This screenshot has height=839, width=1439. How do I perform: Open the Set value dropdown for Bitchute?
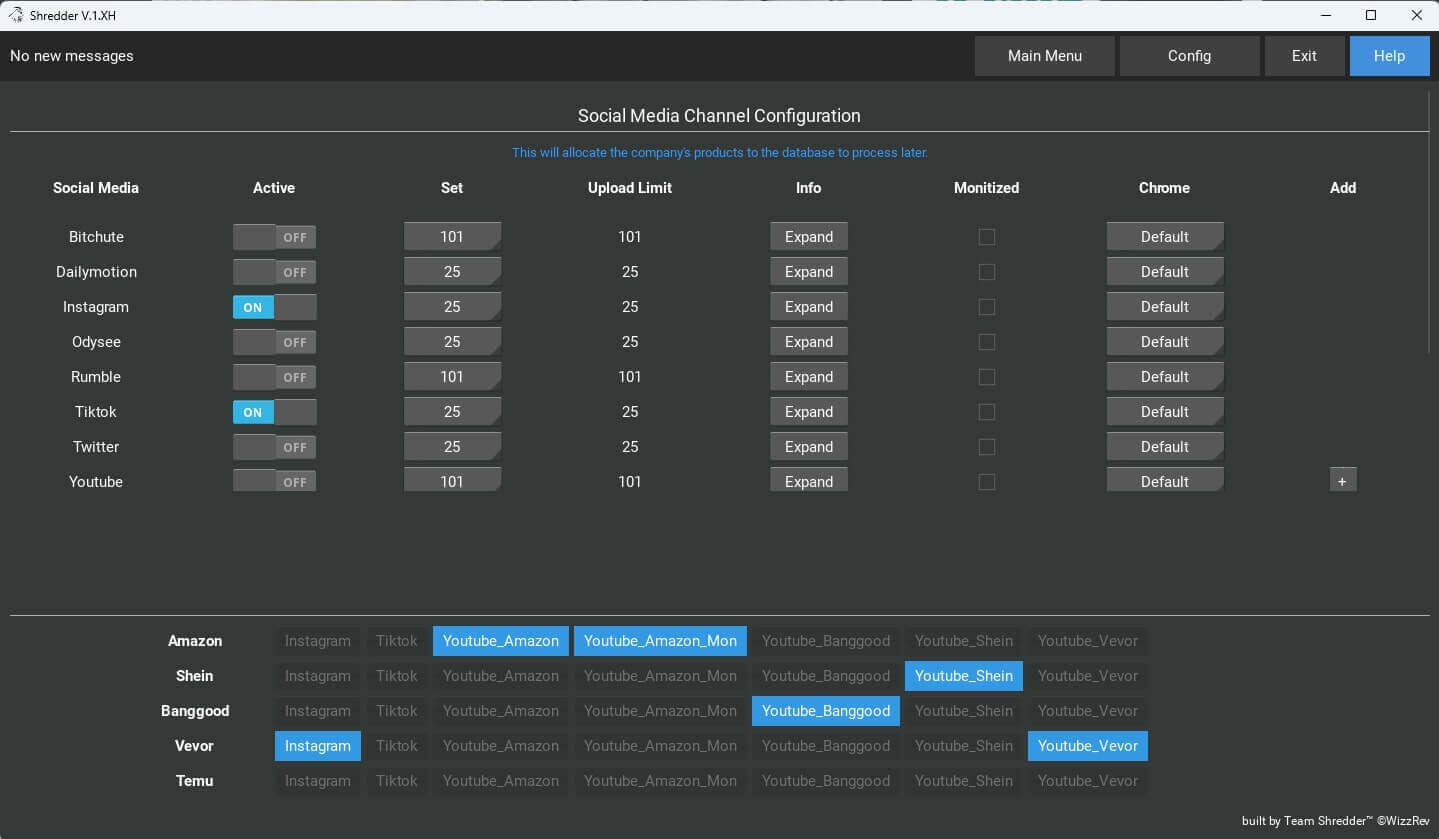452,237
